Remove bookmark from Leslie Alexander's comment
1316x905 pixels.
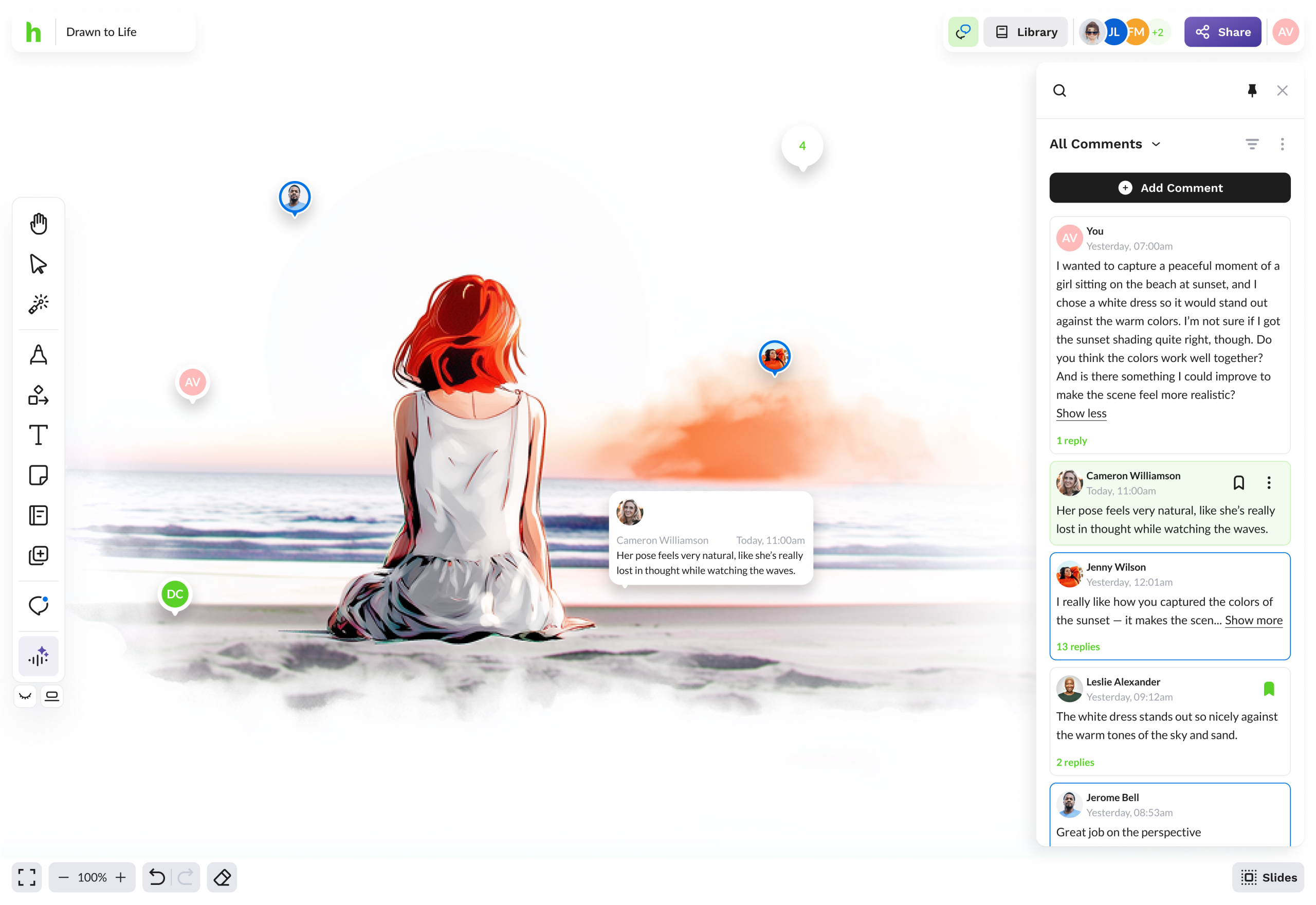tap(1268, 689)
